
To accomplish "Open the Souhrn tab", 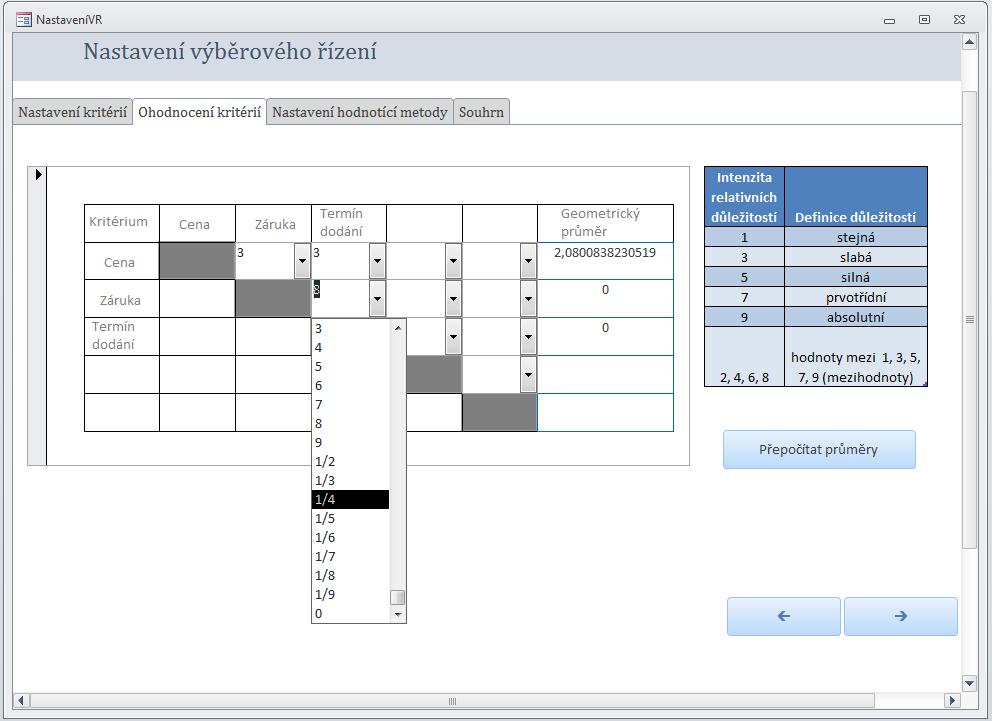I will tap(481, 113).
